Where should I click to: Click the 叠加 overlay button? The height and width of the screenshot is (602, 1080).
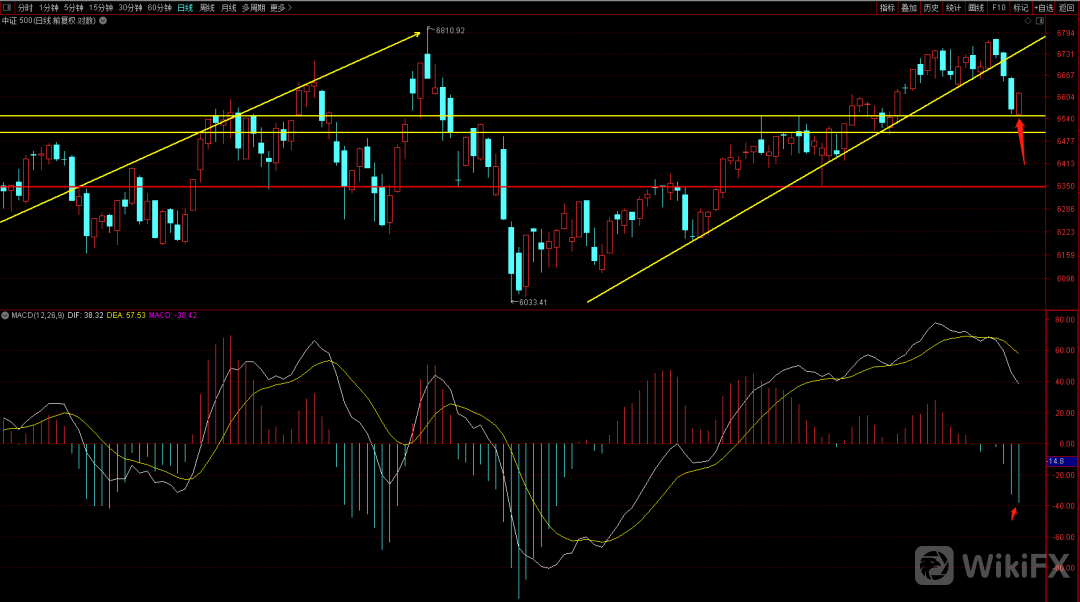[909, 7]
